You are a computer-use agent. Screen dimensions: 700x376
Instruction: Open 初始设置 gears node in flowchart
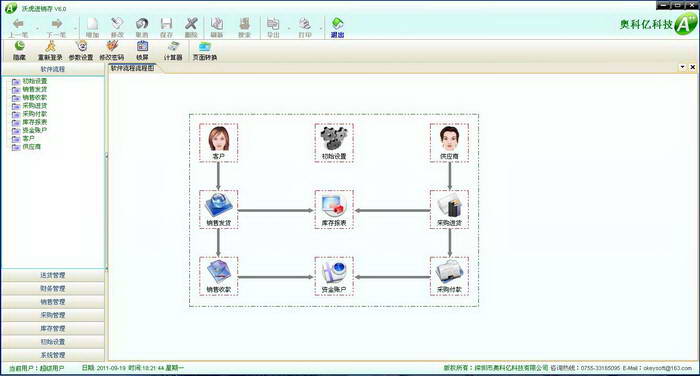(x=334, y=143)
